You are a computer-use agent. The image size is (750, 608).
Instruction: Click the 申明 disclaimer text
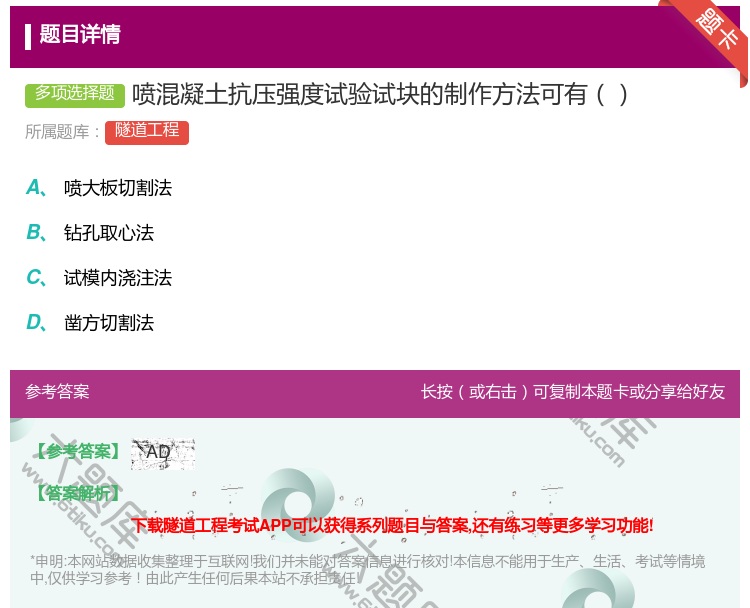click(x=367, y=569)
